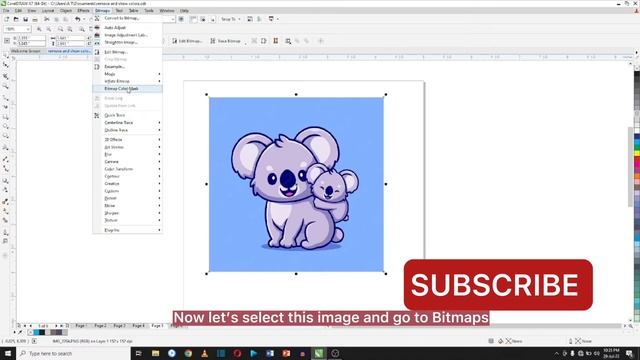
Task: Expand the Inflate Bitmap submenu
Action: tap(128, 81)
